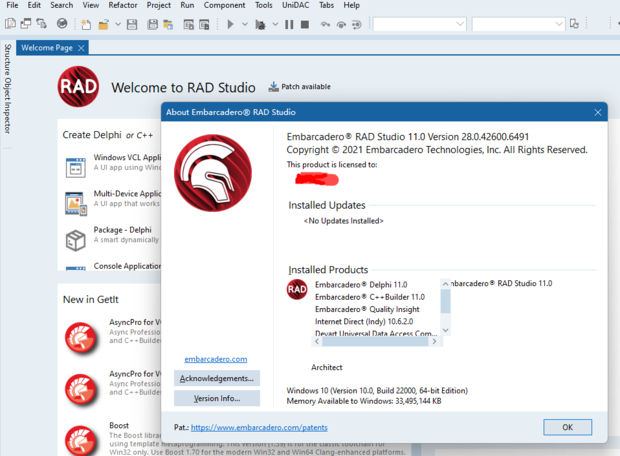
Task: Click the View Unit toolbar icon
Action: point(10,24)
